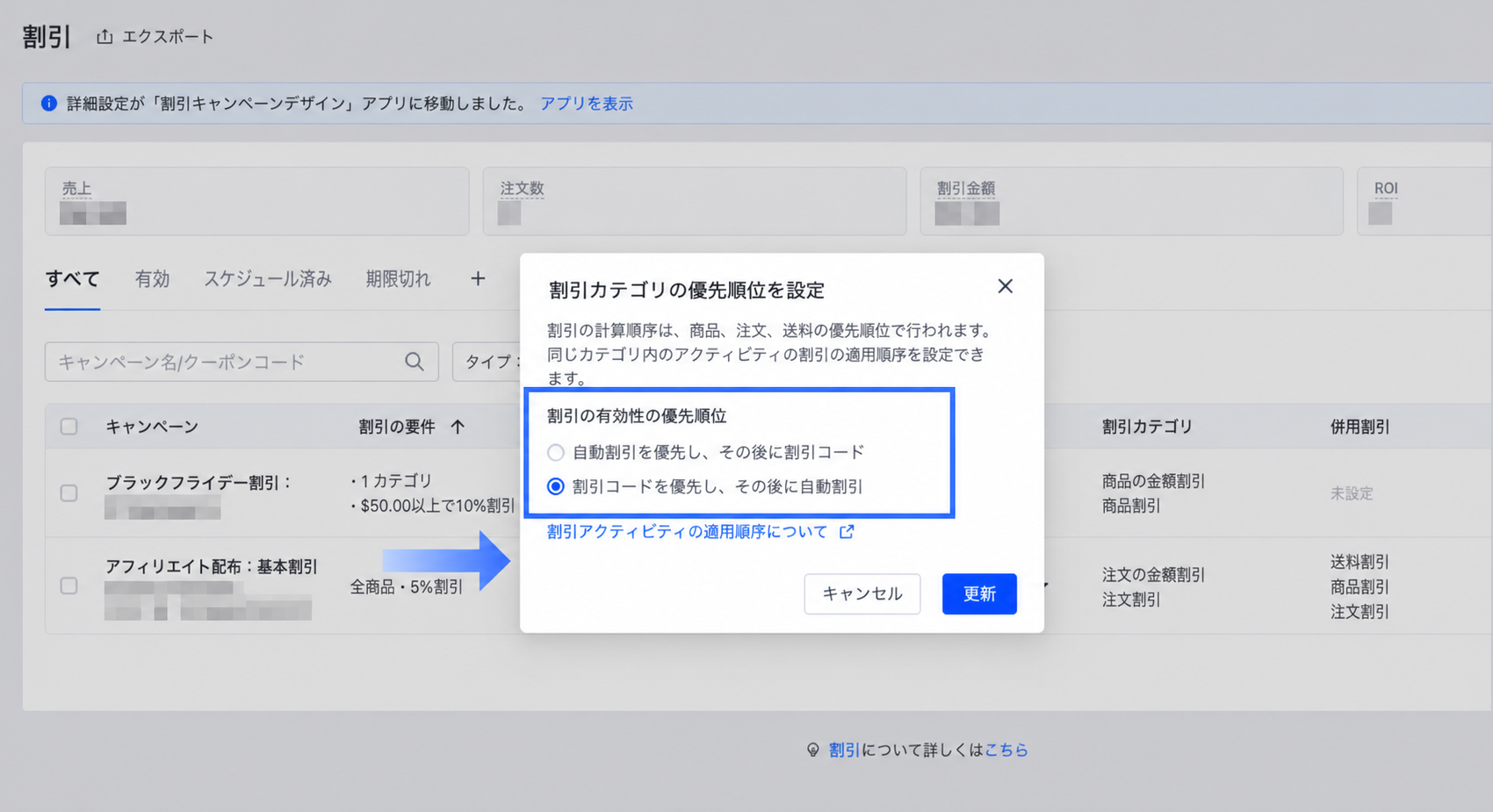This screenshot has width=1493, height=812.
Task: Click the 売上 metric card
Action: coord(256,201)
